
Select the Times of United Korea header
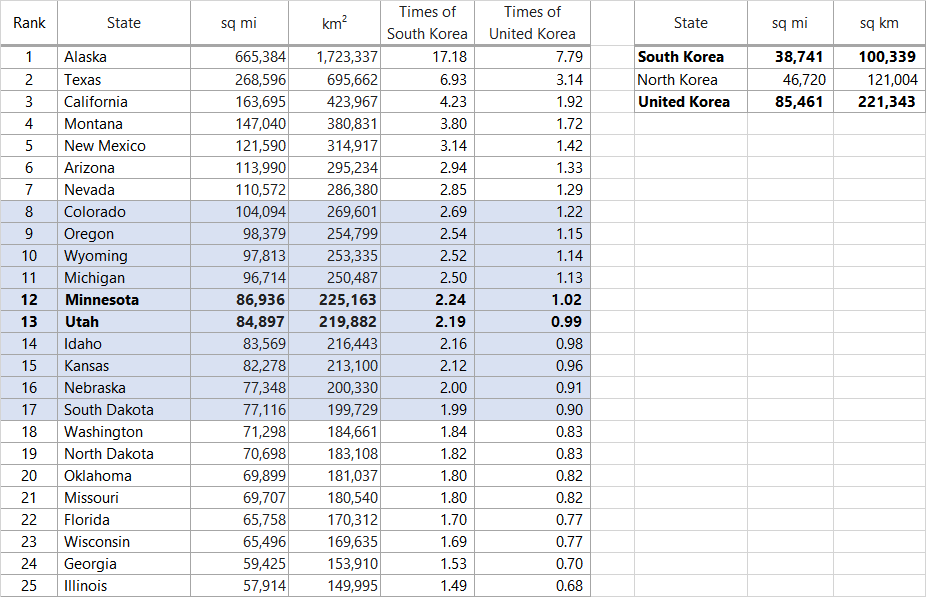coord(532,23)
